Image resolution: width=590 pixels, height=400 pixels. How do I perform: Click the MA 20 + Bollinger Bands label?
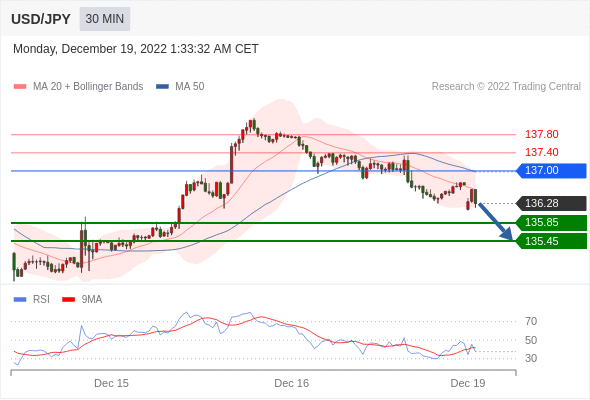coord(88,87)
